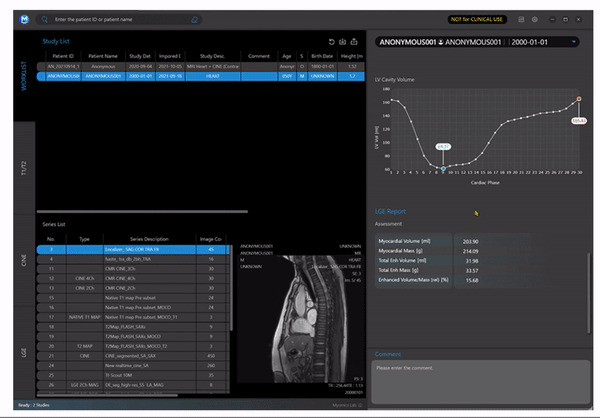Click the sagittal MR image preview
This screenshot has width=600, height=418.
click(x=302, y=320)
